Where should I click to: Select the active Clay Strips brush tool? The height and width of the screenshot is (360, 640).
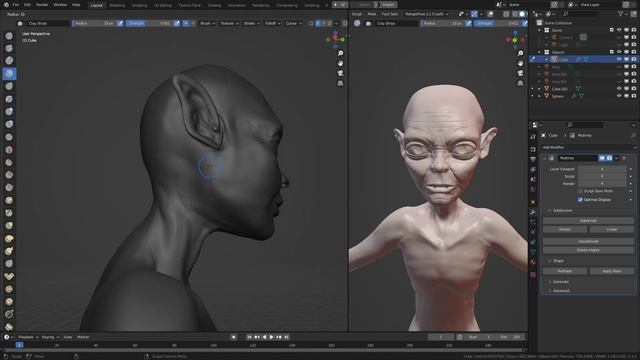tap(9, 73)
